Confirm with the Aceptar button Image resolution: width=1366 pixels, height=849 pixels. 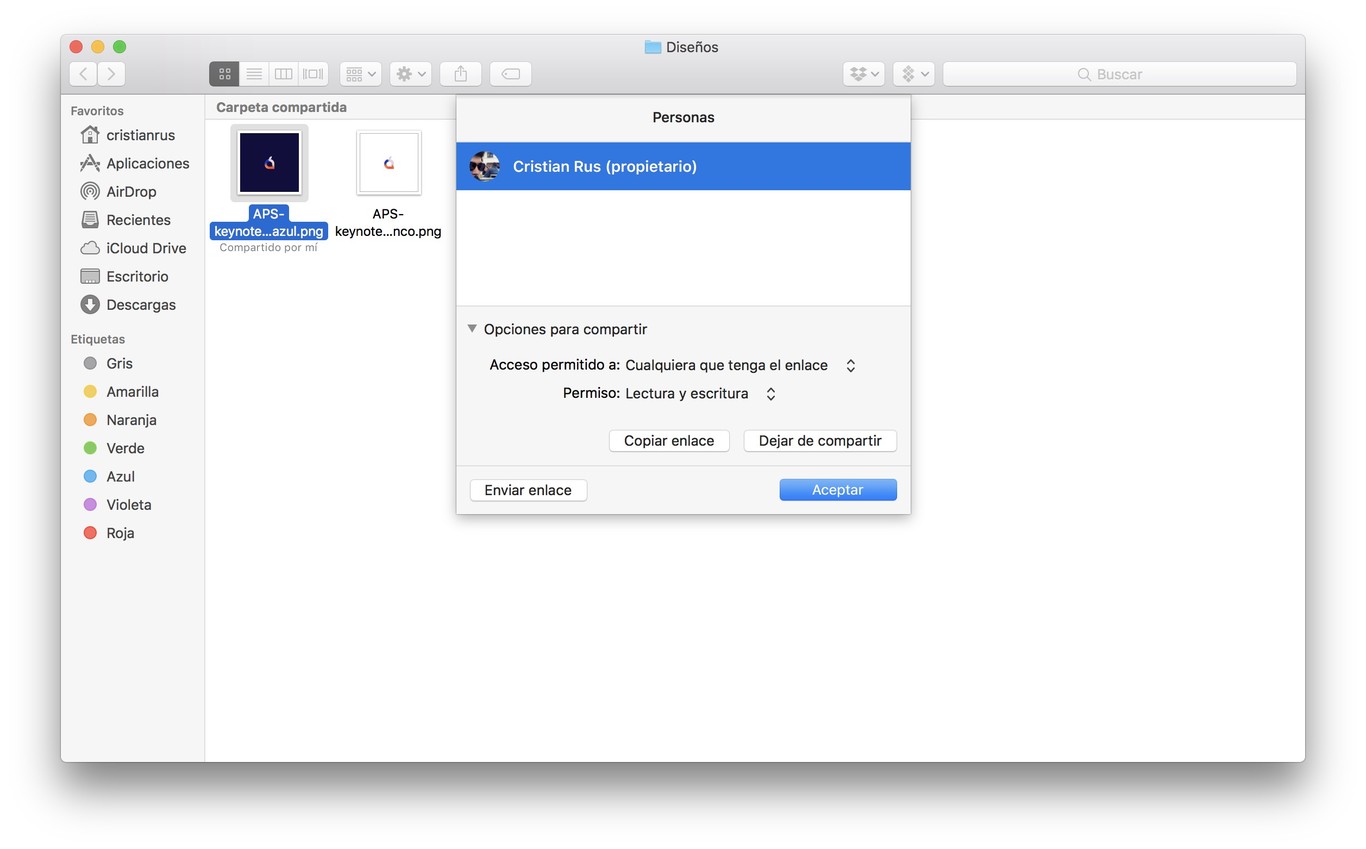838,490
